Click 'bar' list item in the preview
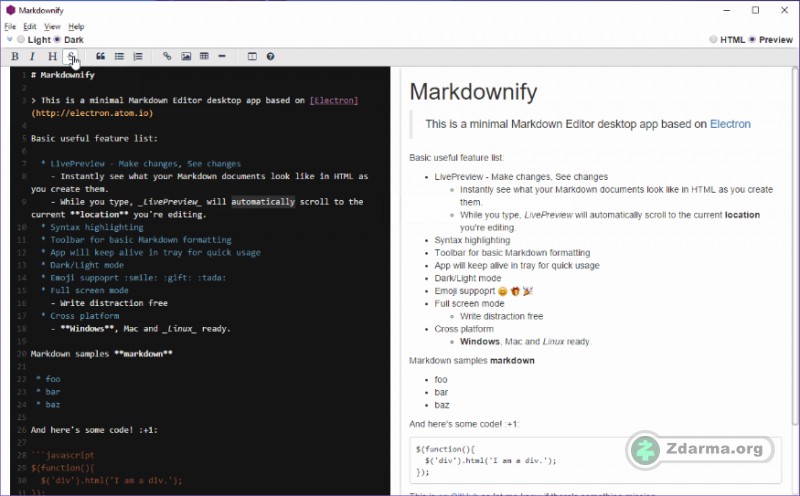 (441, 392)
